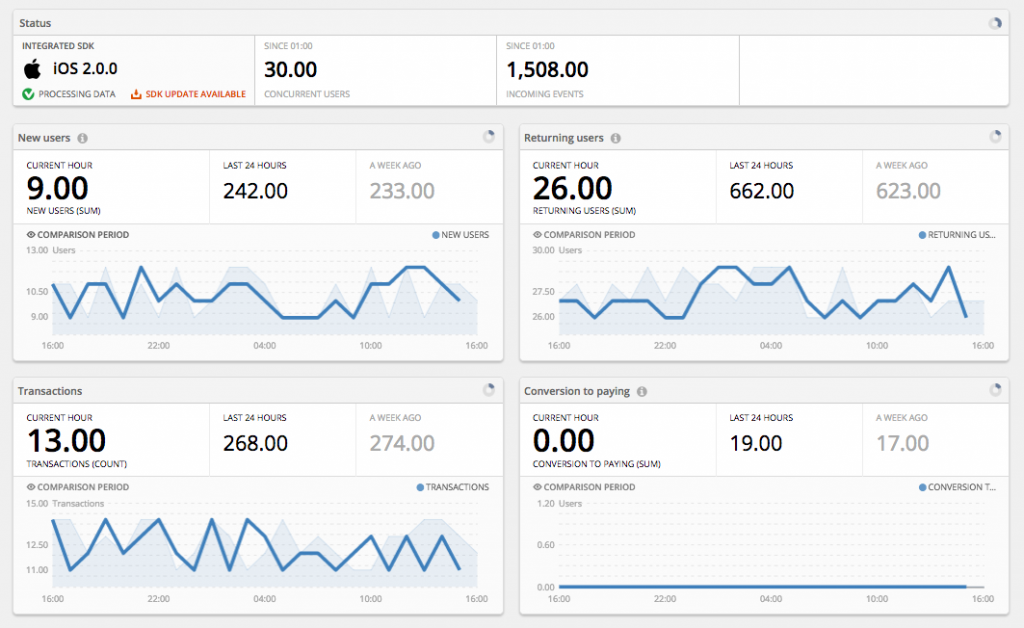This screenshot has width=1024, height=628.
Task: Click the SDK Update Available link
Action: pos(195,94)
